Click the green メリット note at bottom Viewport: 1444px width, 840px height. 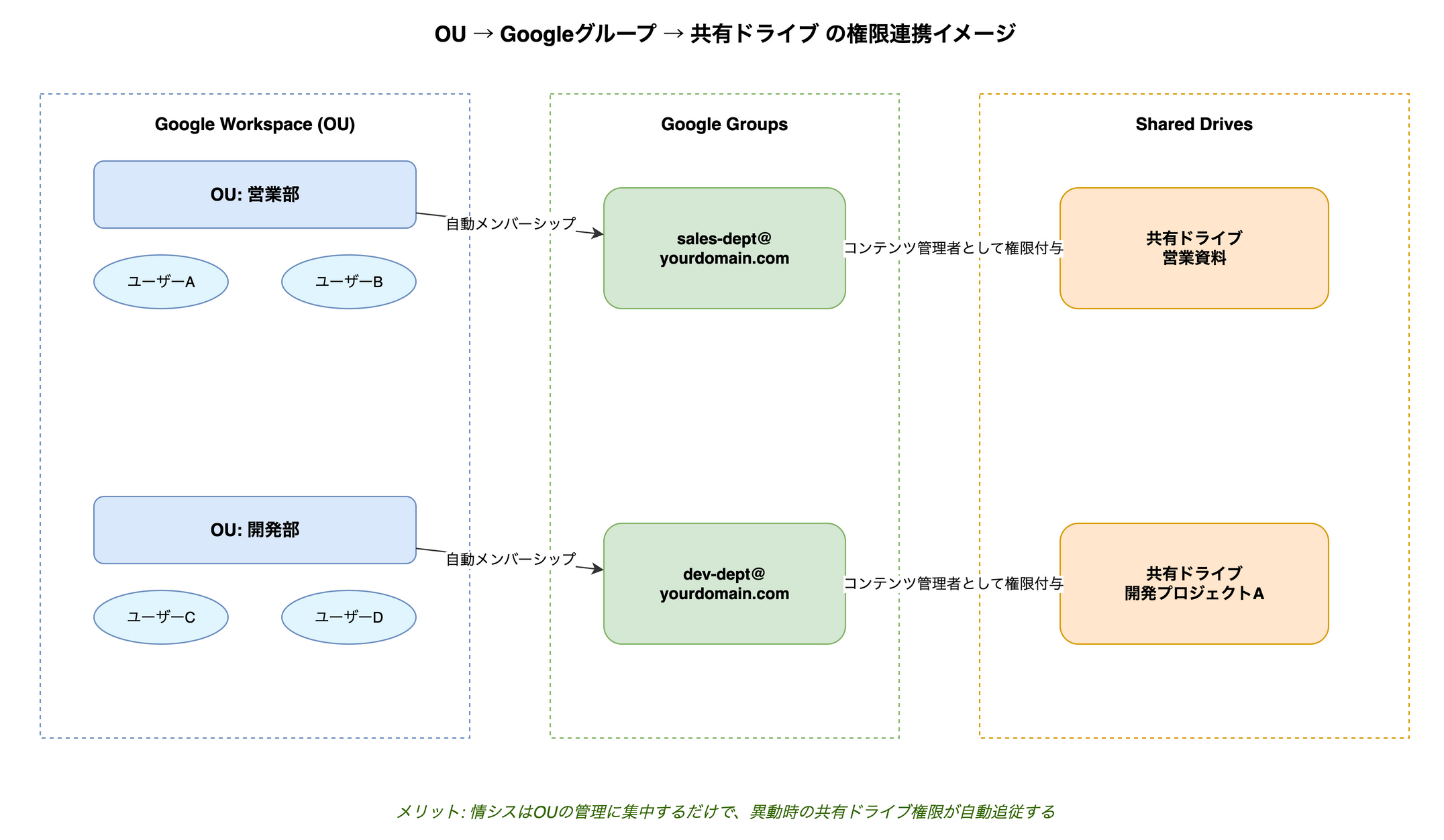coord(725,810)
